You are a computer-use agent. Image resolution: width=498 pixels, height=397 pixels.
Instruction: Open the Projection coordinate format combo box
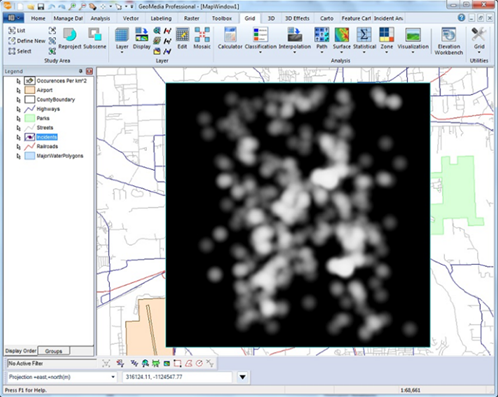(x=62, y=377)
